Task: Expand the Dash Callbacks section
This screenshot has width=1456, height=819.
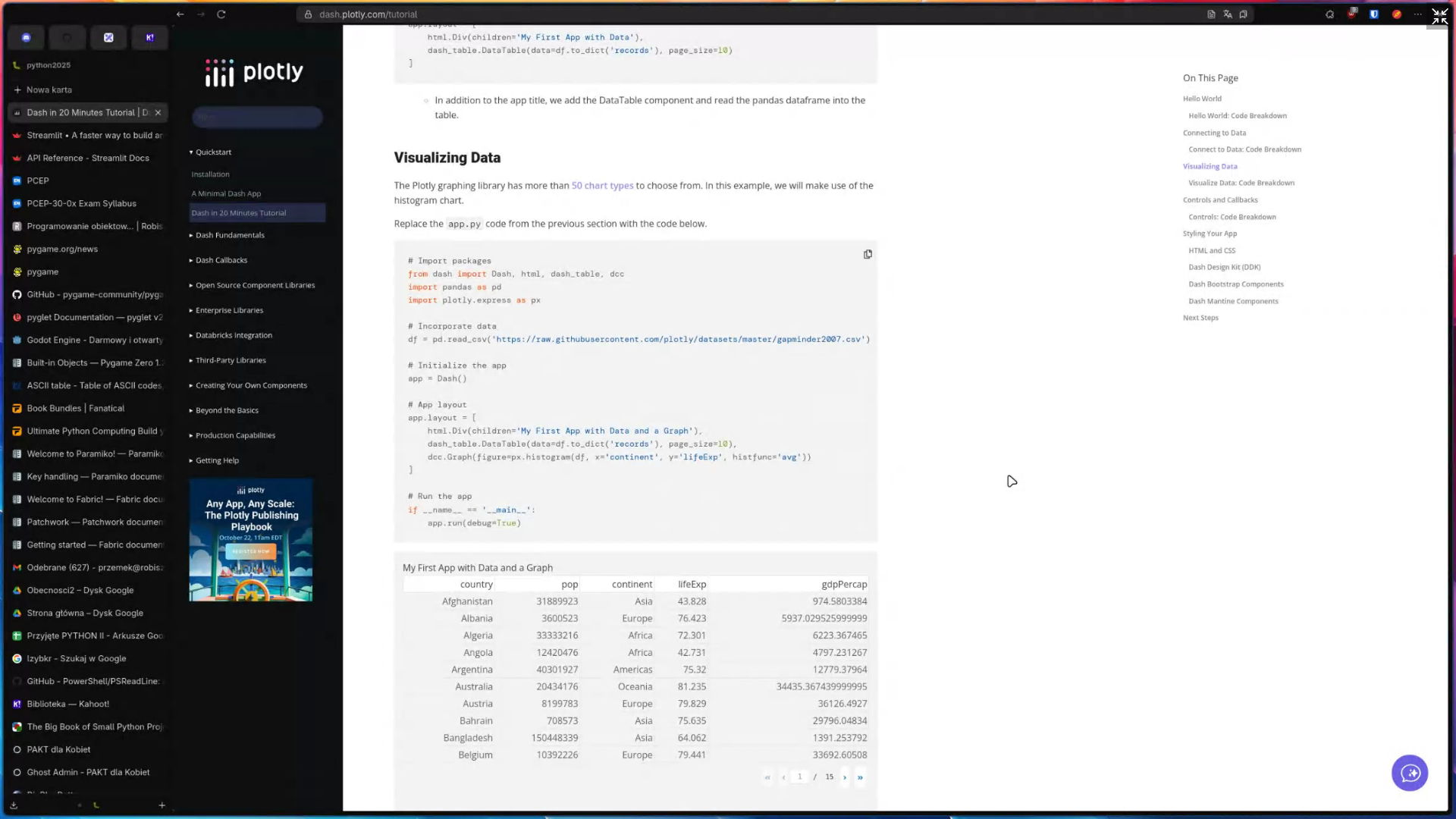Action: click(x=221, y=260)
